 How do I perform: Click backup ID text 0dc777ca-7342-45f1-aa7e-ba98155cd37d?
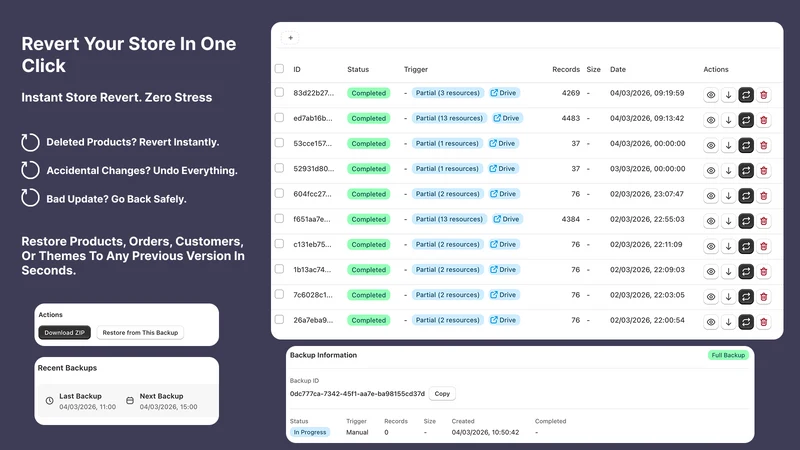pyautogui.click(x=357, y=394)
